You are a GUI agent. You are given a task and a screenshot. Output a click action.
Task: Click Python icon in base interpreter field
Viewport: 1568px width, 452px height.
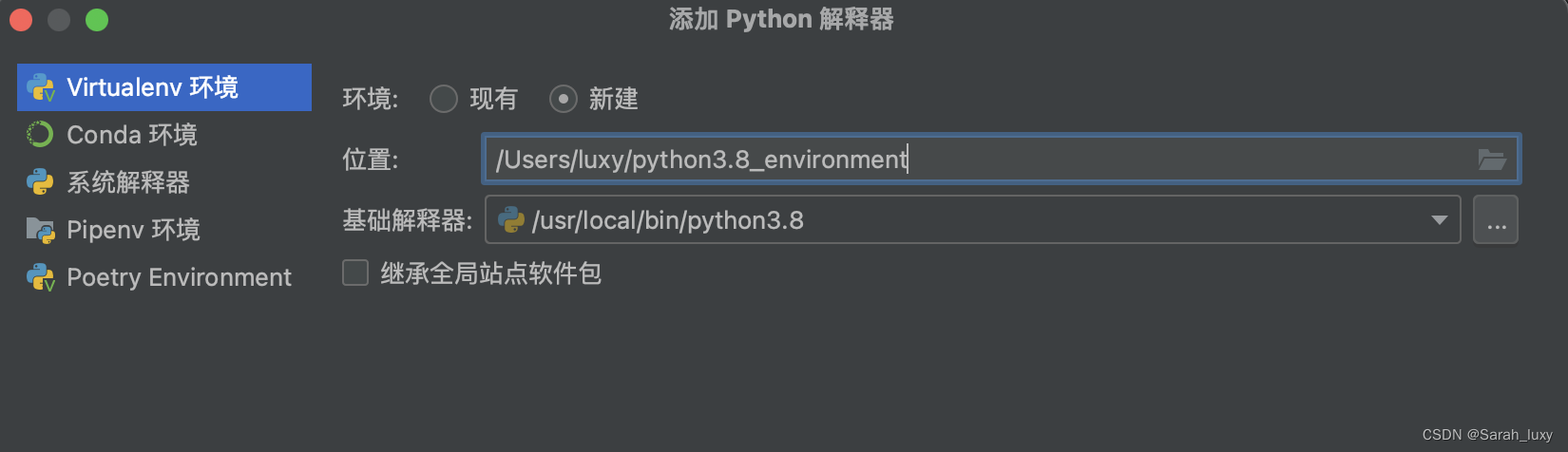pos(511,220)
